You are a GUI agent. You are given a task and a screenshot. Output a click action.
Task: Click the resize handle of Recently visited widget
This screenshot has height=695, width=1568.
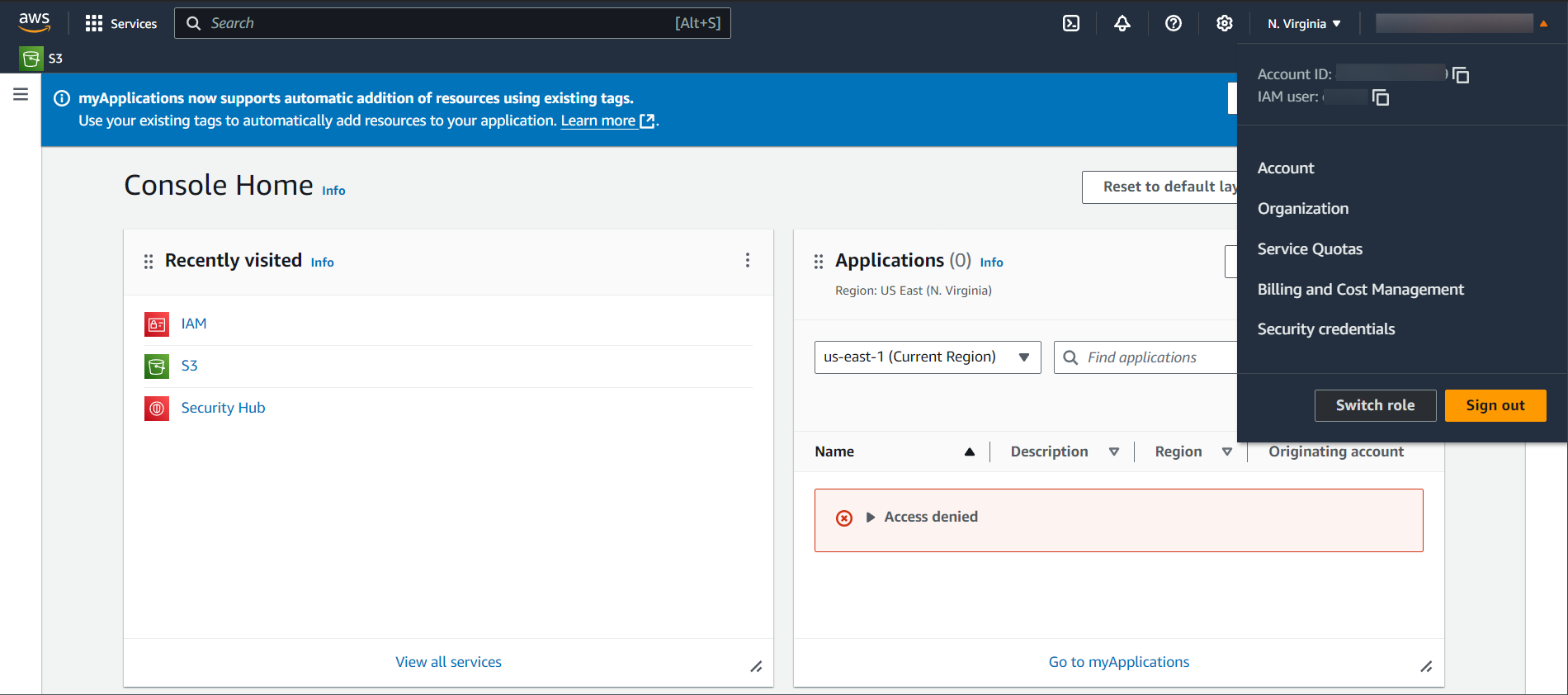756,666
